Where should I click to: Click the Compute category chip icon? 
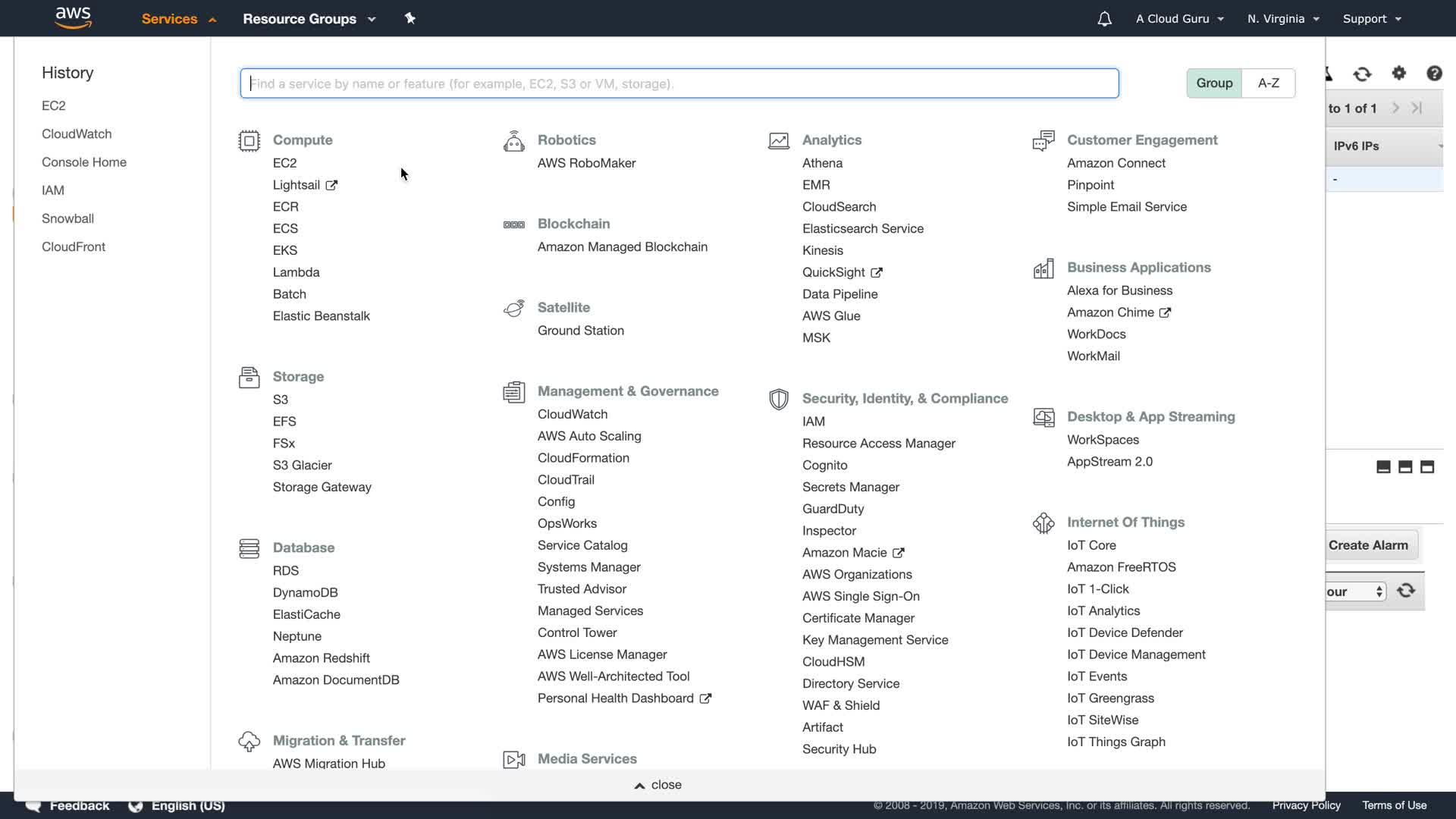point(249,141)
